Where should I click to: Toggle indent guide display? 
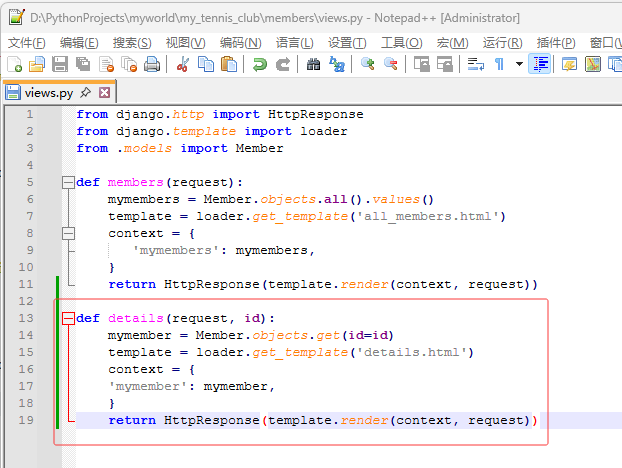click(540, 64)
